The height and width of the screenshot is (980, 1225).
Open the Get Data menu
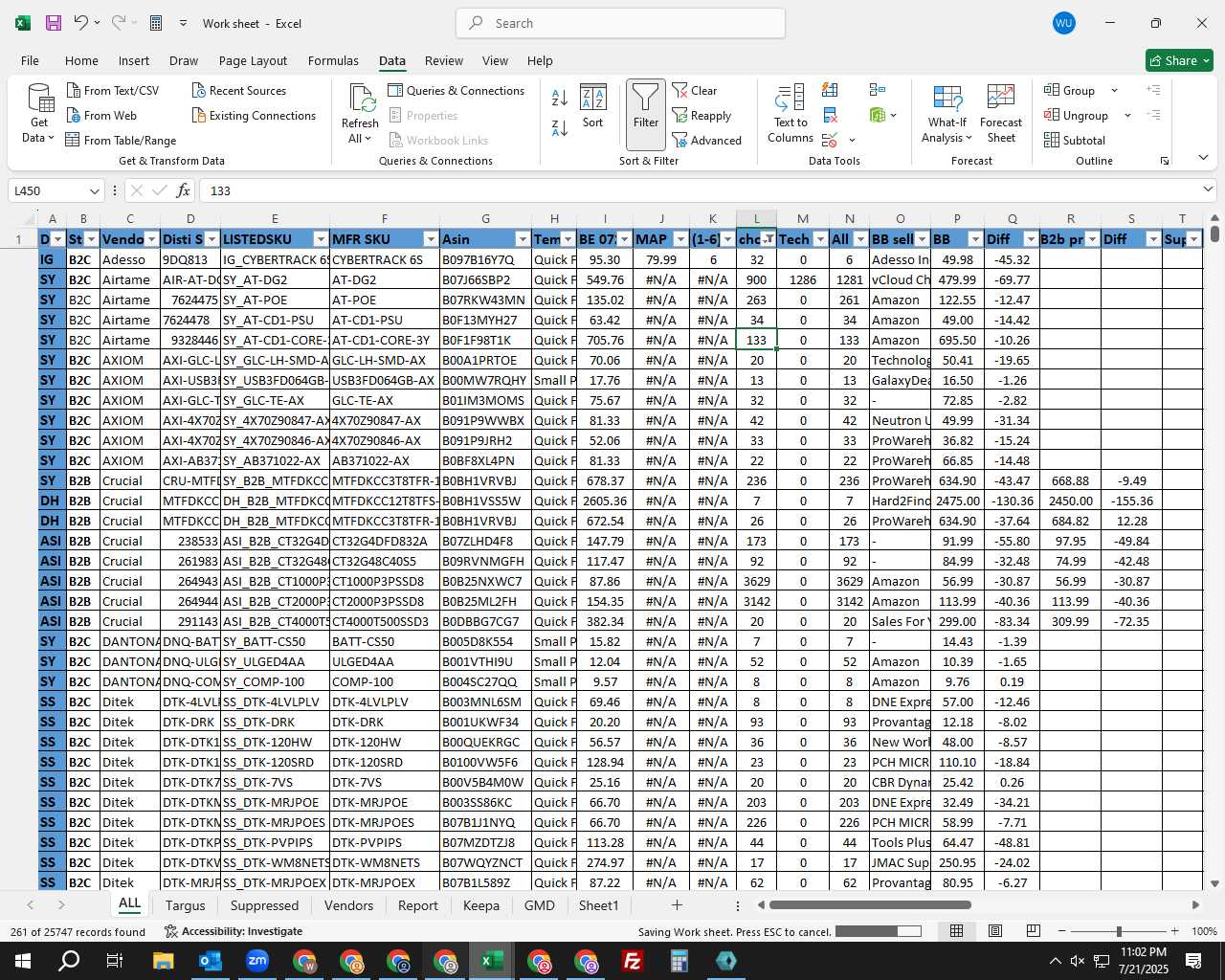[39, 114]
